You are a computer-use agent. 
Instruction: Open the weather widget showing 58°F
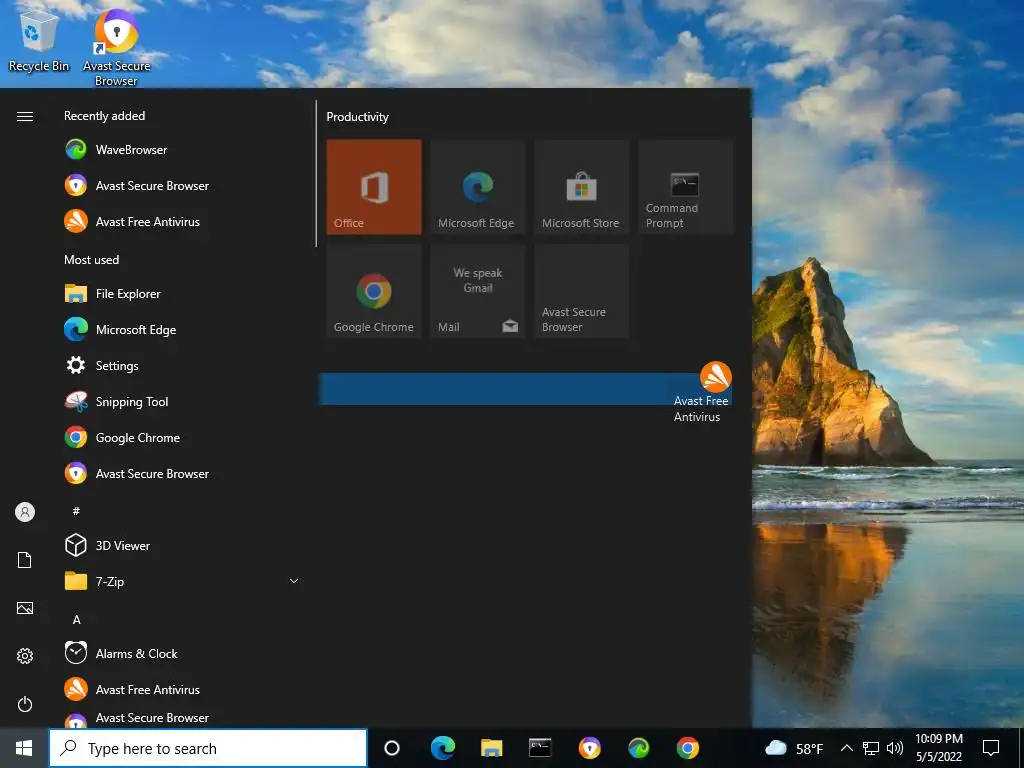click(x=793, y=748)
